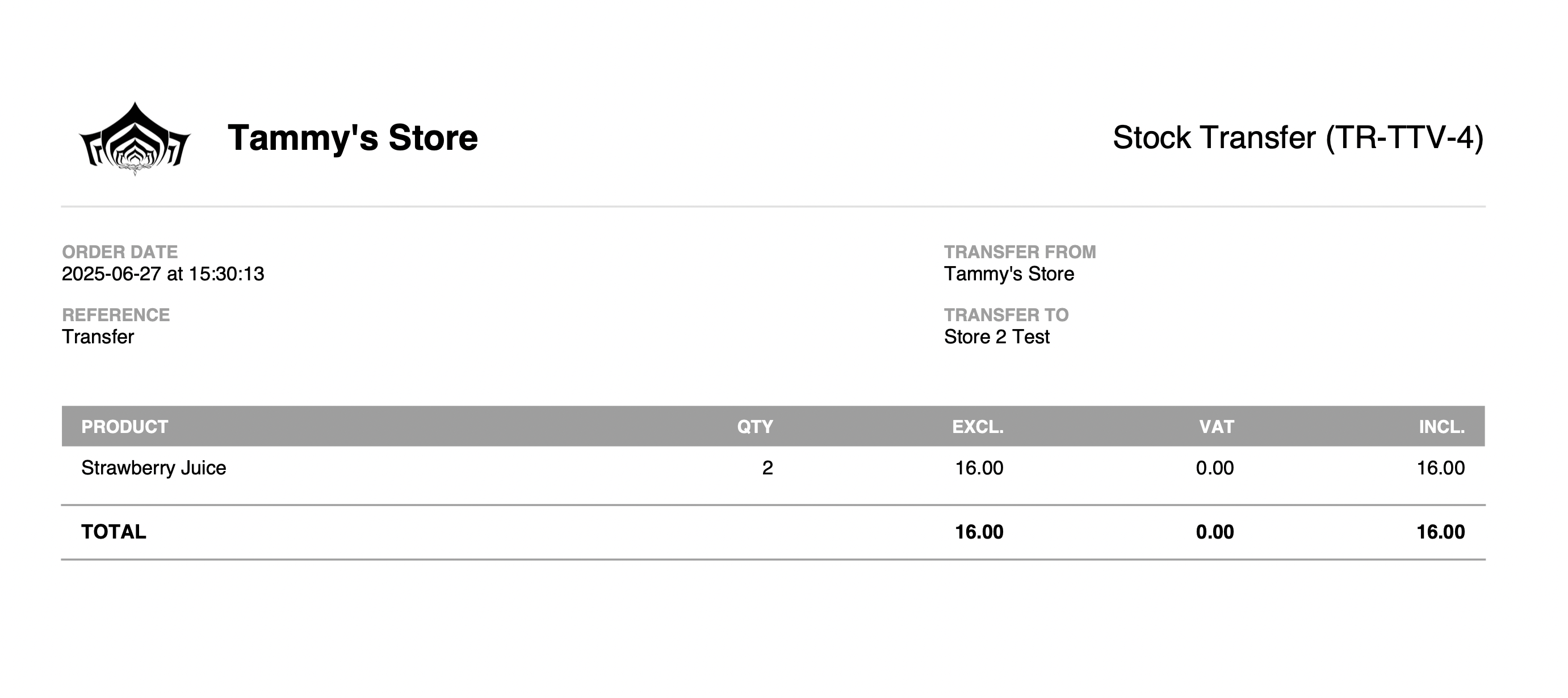Click the quantity 2 for Strawberry Juice
The height and width of the screenshot is (698, 1568).
click(x=768, y=468)
